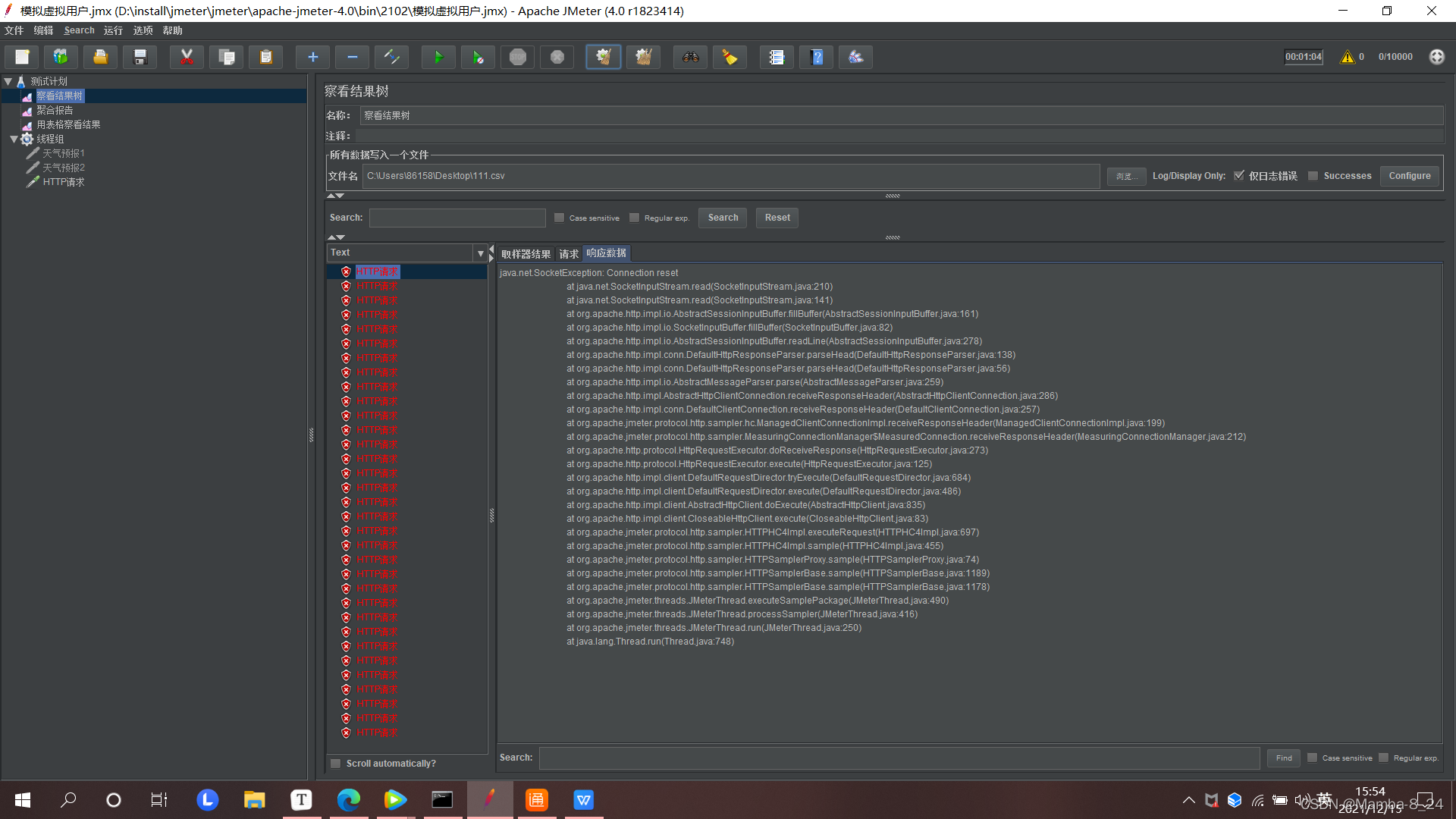Open Microsoft Edge from the taskbar
Viewport: 1456px width, 819px height.
tap(349, 799)
